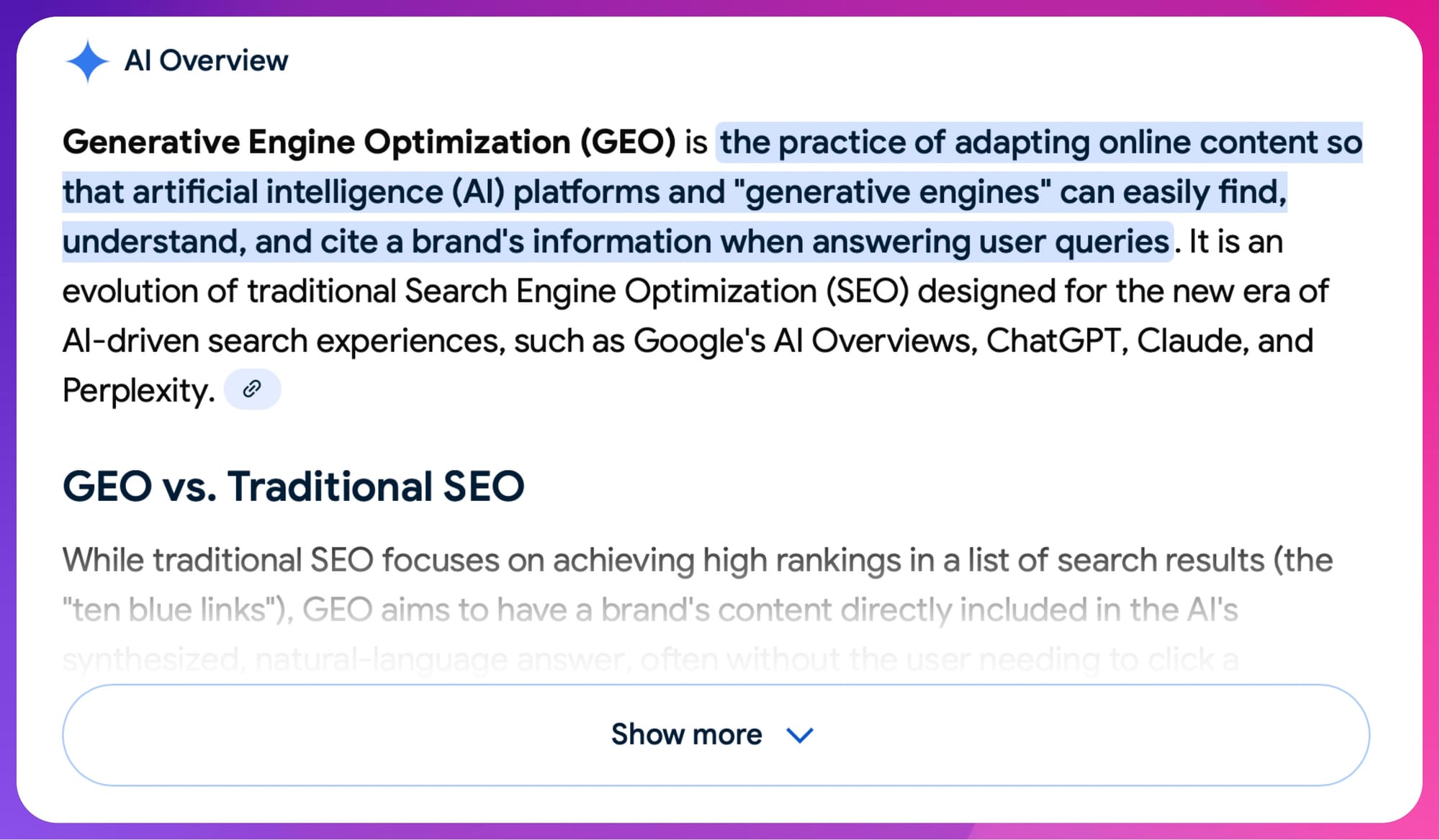Click the word Perplexity in the paragraph
This screenshot has height=840, width=1440.
pos(138,391)
